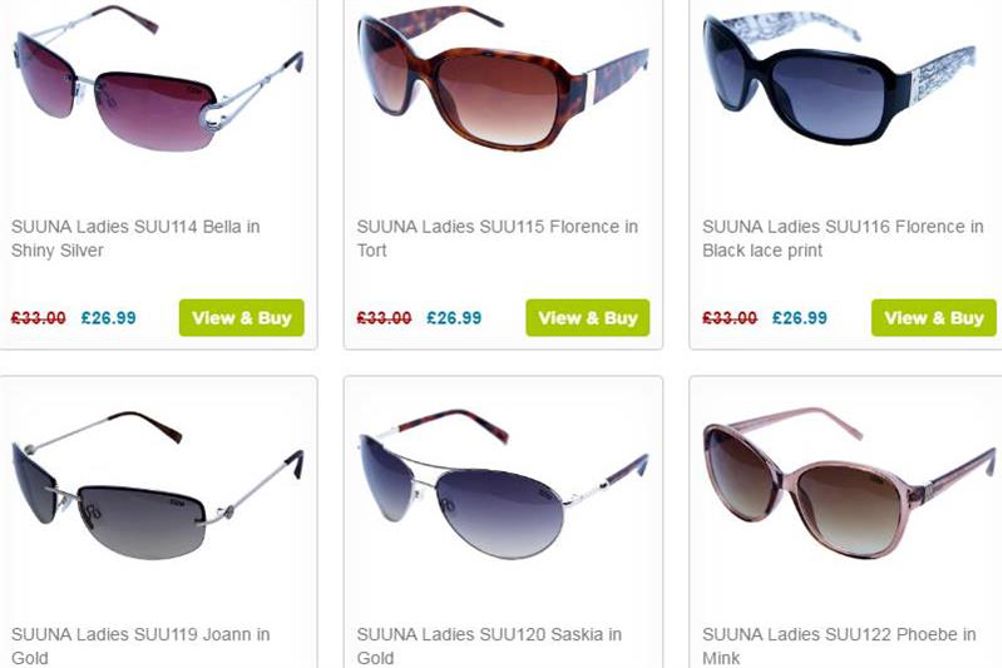Select the SUU122 Phoebe in Mink title
The width and height of the screenshot is (1002, 668).
pos(839,646)
